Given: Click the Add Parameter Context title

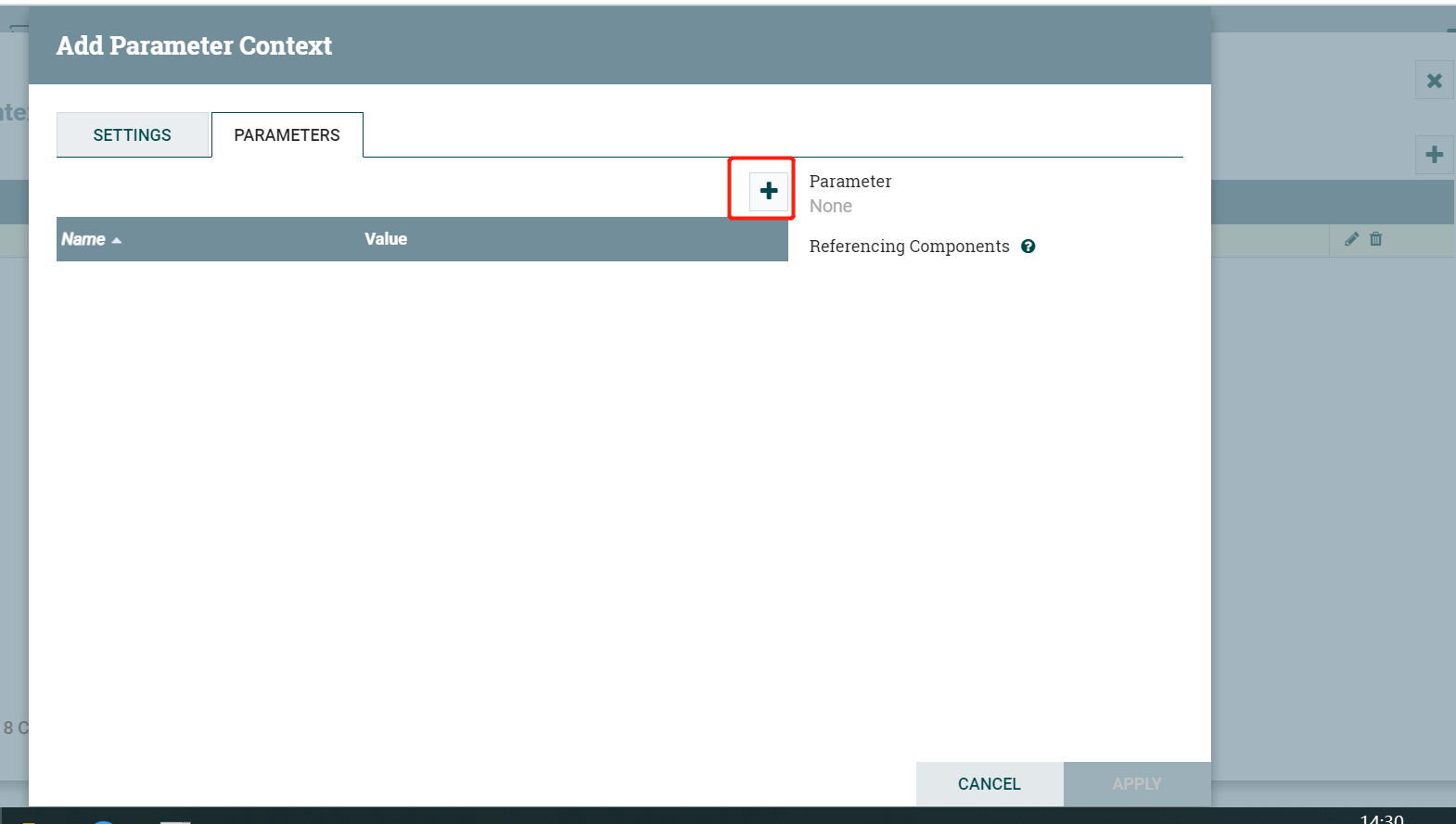Looking at the screenshot, I should (x=194, y=45).
